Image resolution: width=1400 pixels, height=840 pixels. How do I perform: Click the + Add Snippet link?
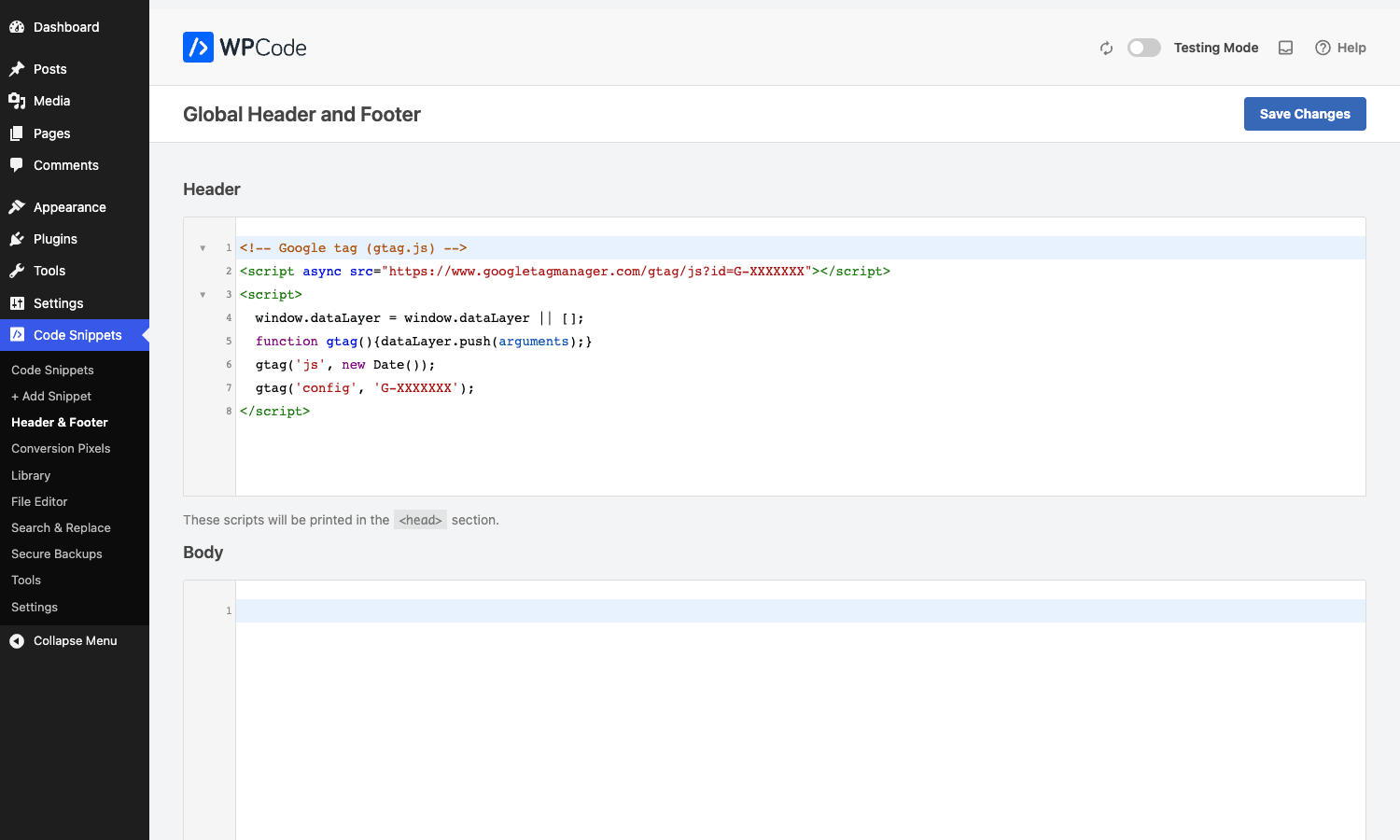tap(51, 397)
